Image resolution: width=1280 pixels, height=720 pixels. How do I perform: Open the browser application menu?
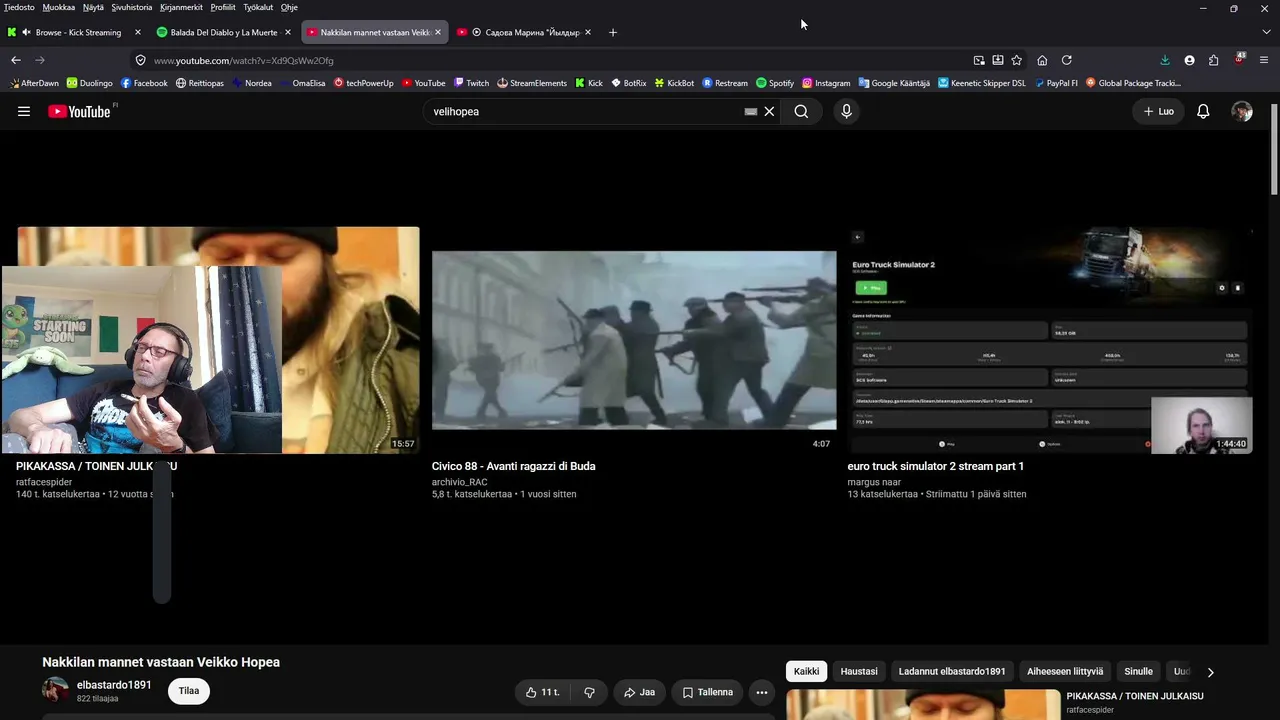tap(1264, 60)
